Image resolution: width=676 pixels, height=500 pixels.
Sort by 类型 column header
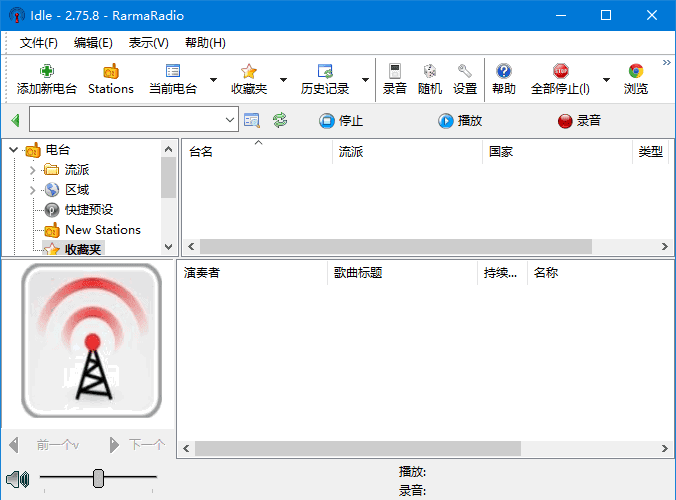pos(650,152)
